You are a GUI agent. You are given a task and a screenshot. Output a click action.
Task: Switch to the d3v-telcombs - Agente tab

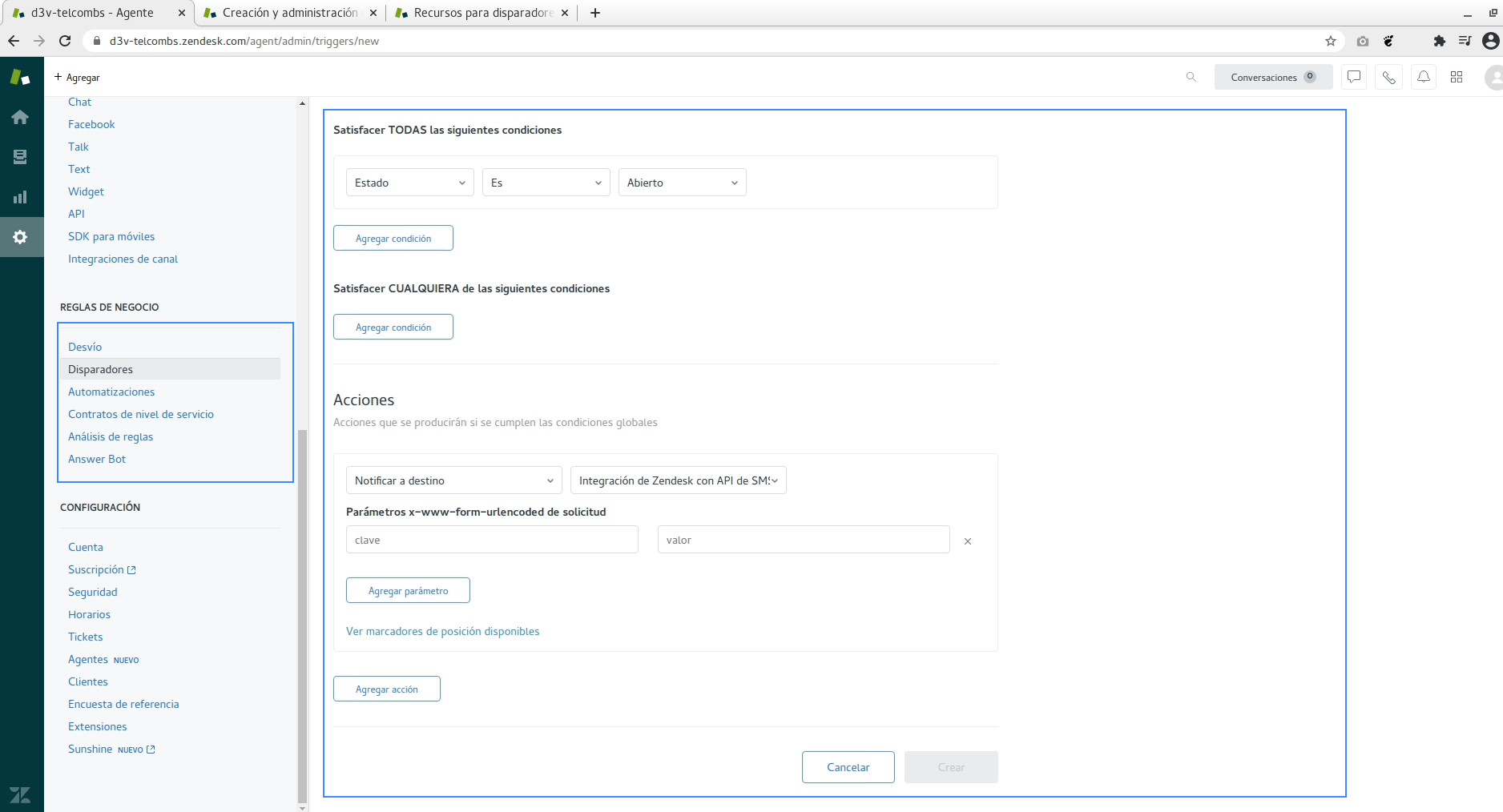[x=97, y=13]
